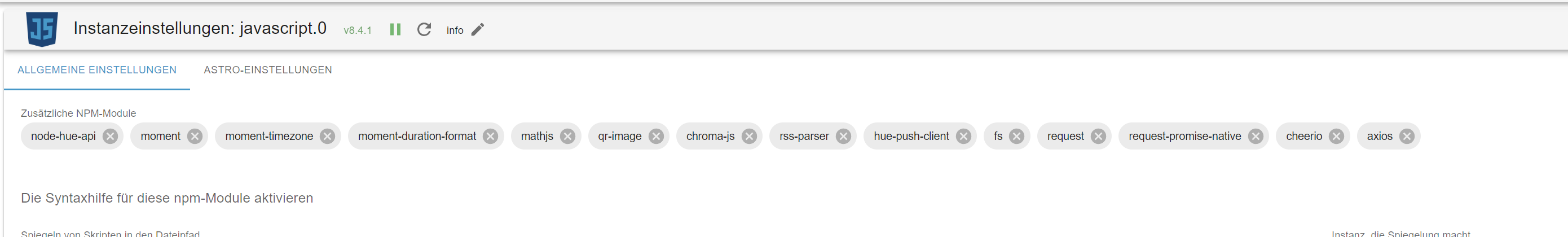1568x237 pixels.
Task: Delete the qr-image chip
Action: [x=656, y=136]
